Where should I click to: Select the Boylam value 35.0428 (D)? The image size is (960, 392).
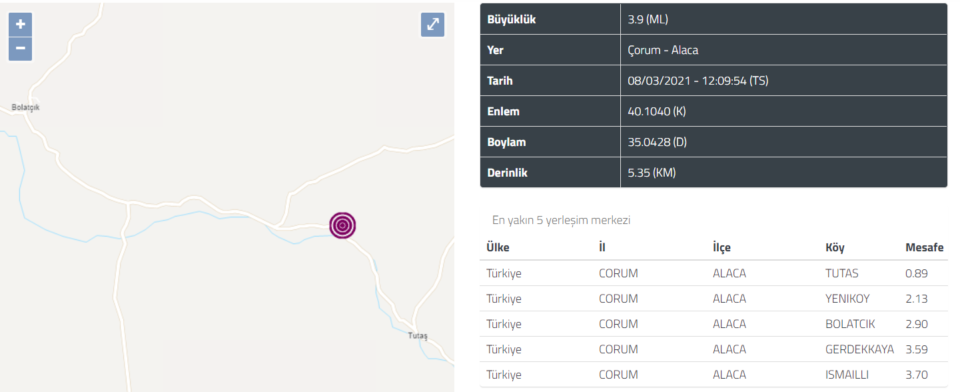[x=658, y=142]
